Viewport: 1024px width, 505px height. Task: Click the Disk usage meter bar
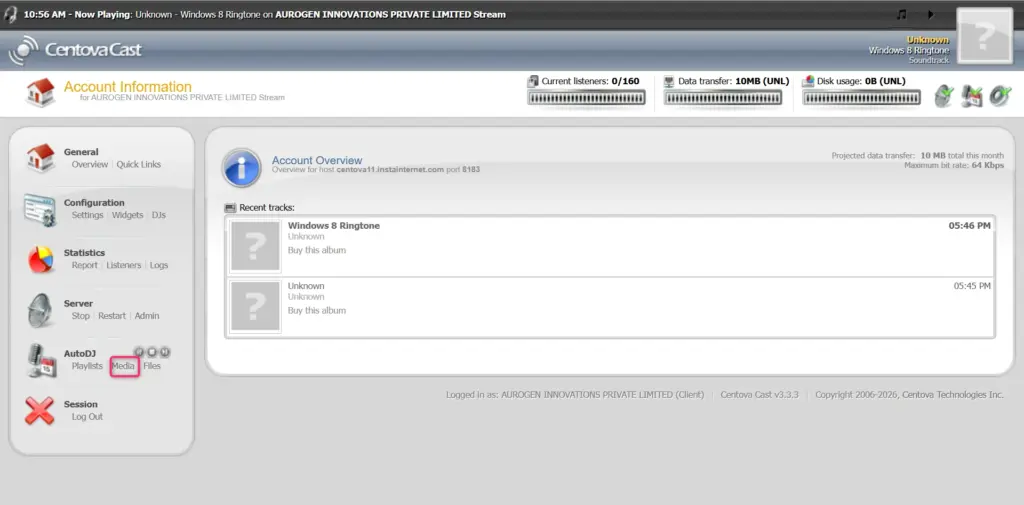click(x=861, y=98)
